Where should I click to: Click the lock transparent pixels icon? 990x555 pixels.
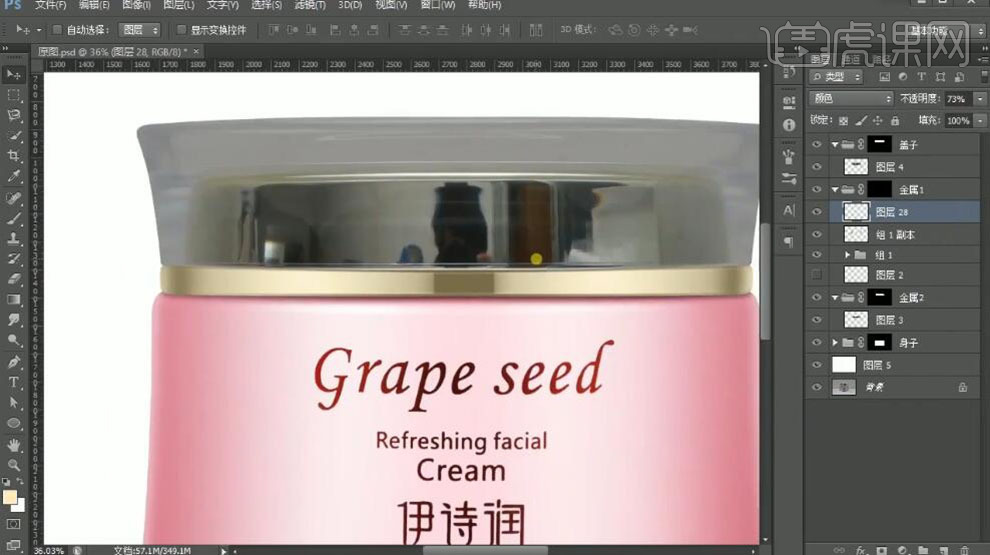(844, 121)
